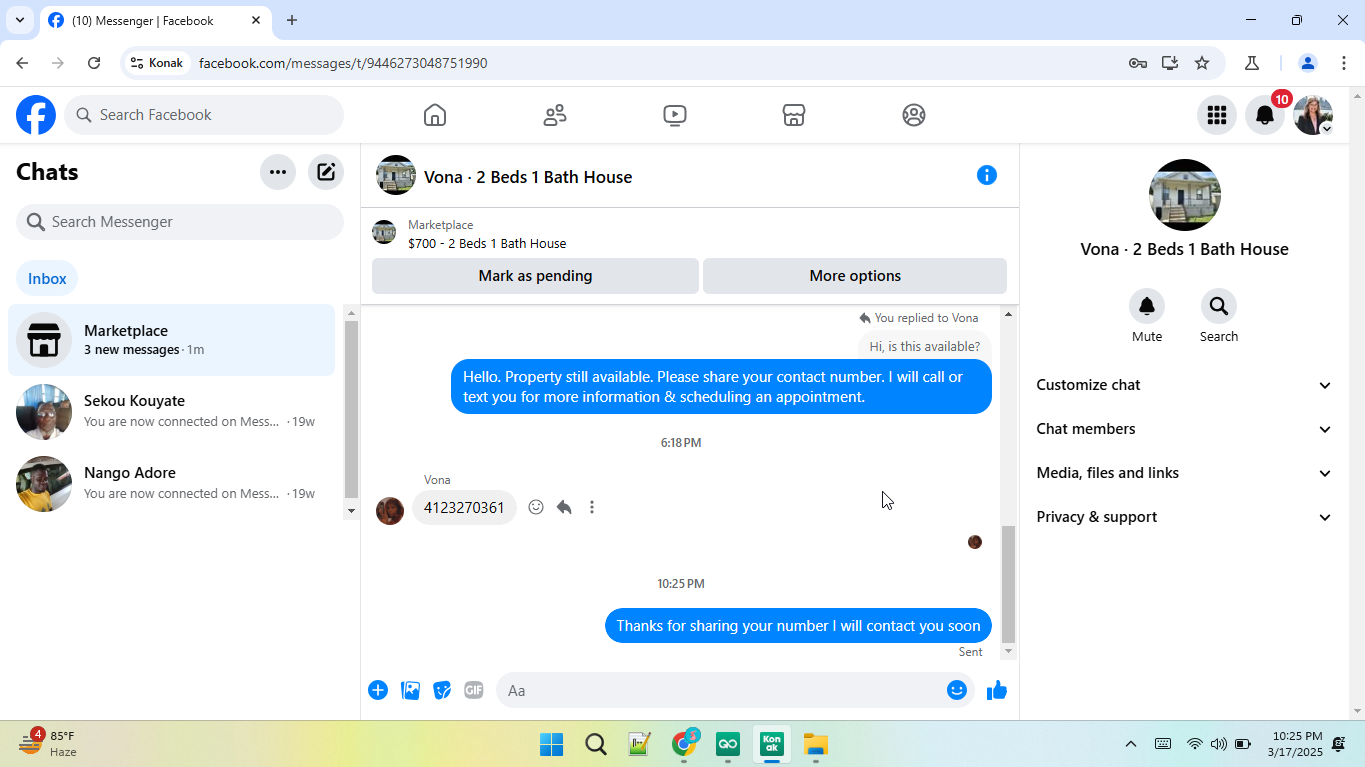Choose a GIF from the composer
The height and width of the screenshot is (767, 1365).
[474, 690]
